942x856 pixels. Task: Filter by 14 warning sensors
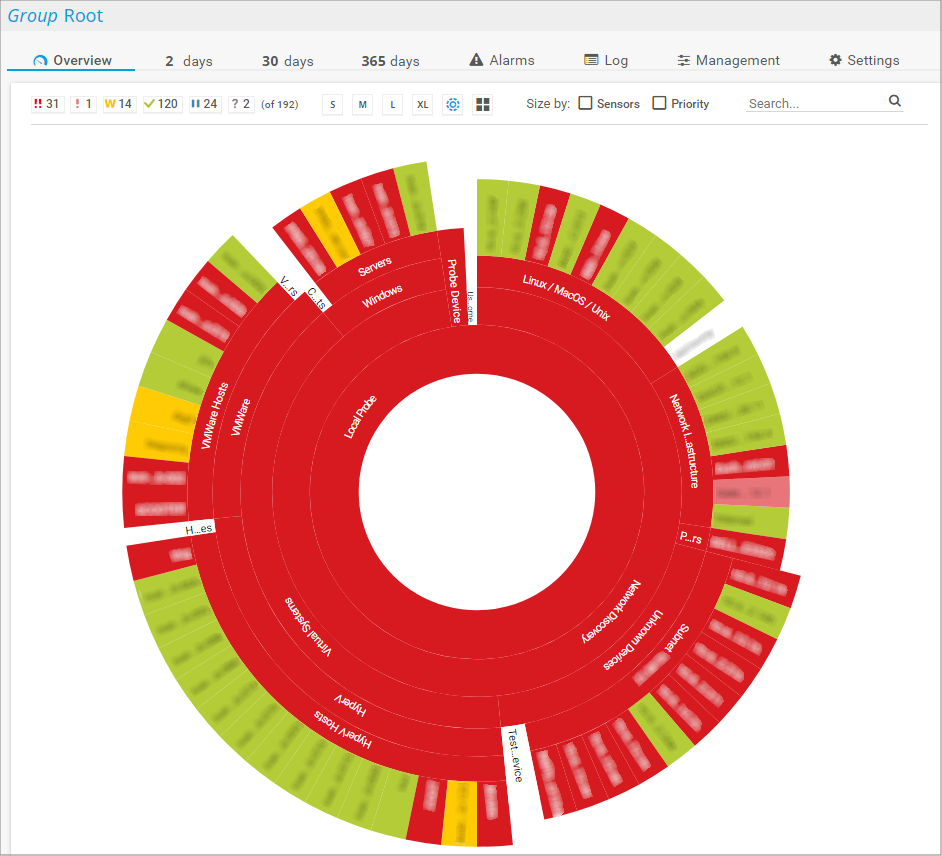118,104
